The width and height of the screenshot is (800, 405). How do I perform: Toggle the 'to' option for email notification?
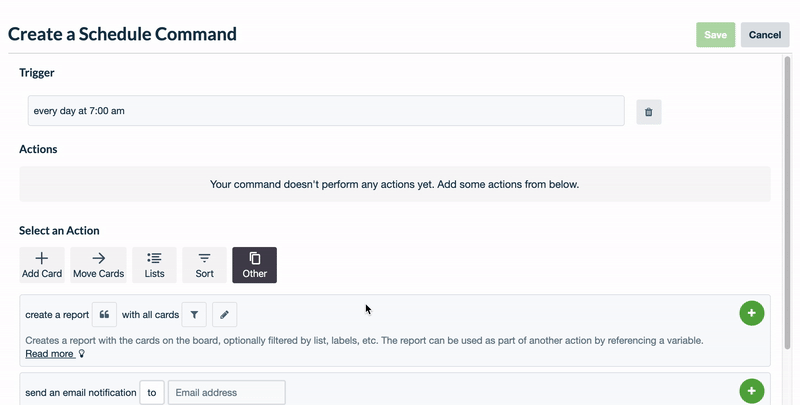(x=152, y=393)
